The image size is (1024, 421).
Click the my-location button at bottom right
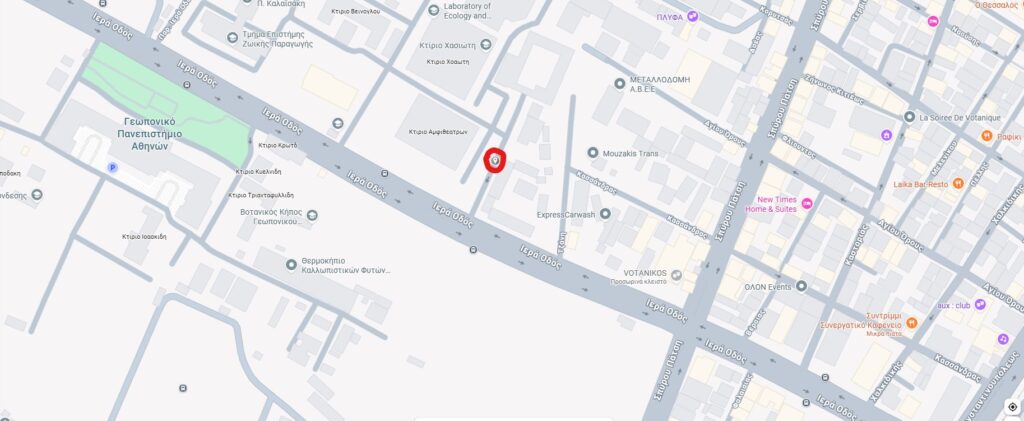(1012, 407)
